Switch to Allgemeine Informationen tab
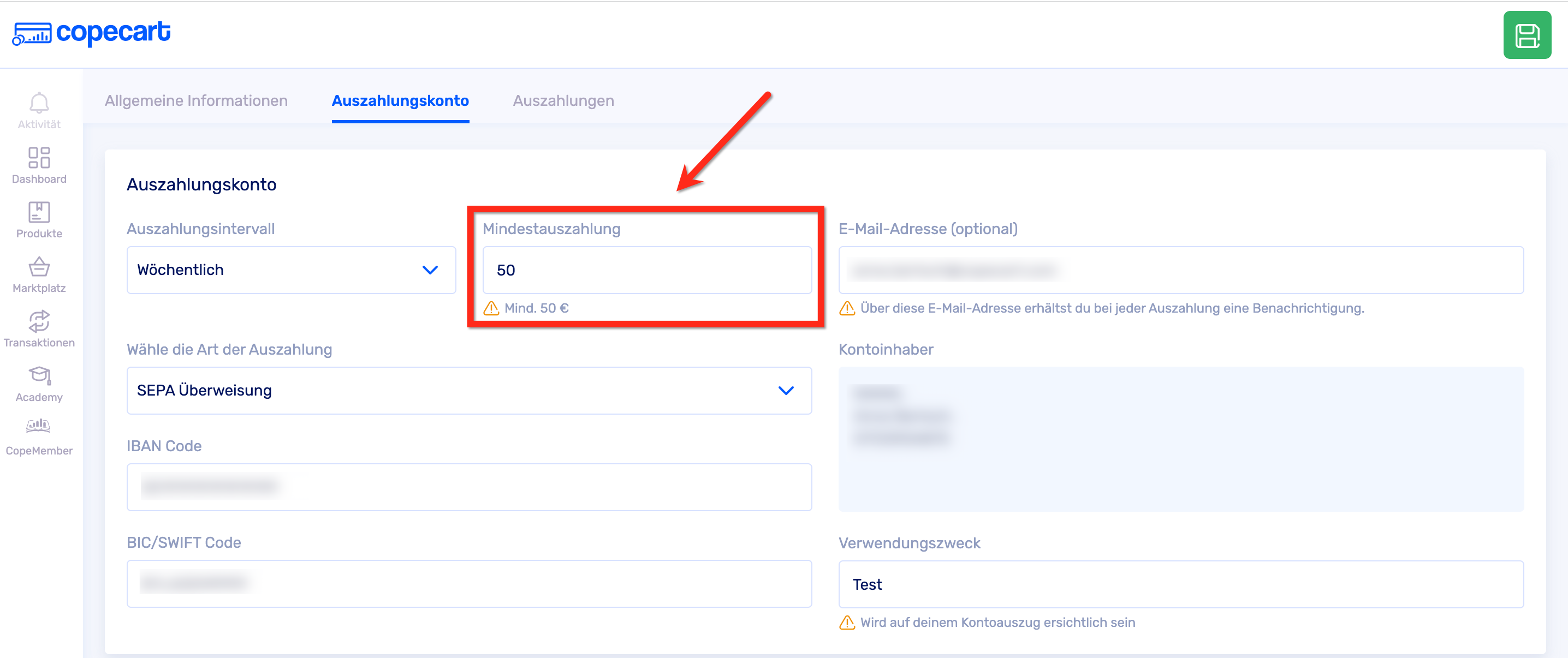The height and width of the screenshot is (658, 1568). click(196, 101)
